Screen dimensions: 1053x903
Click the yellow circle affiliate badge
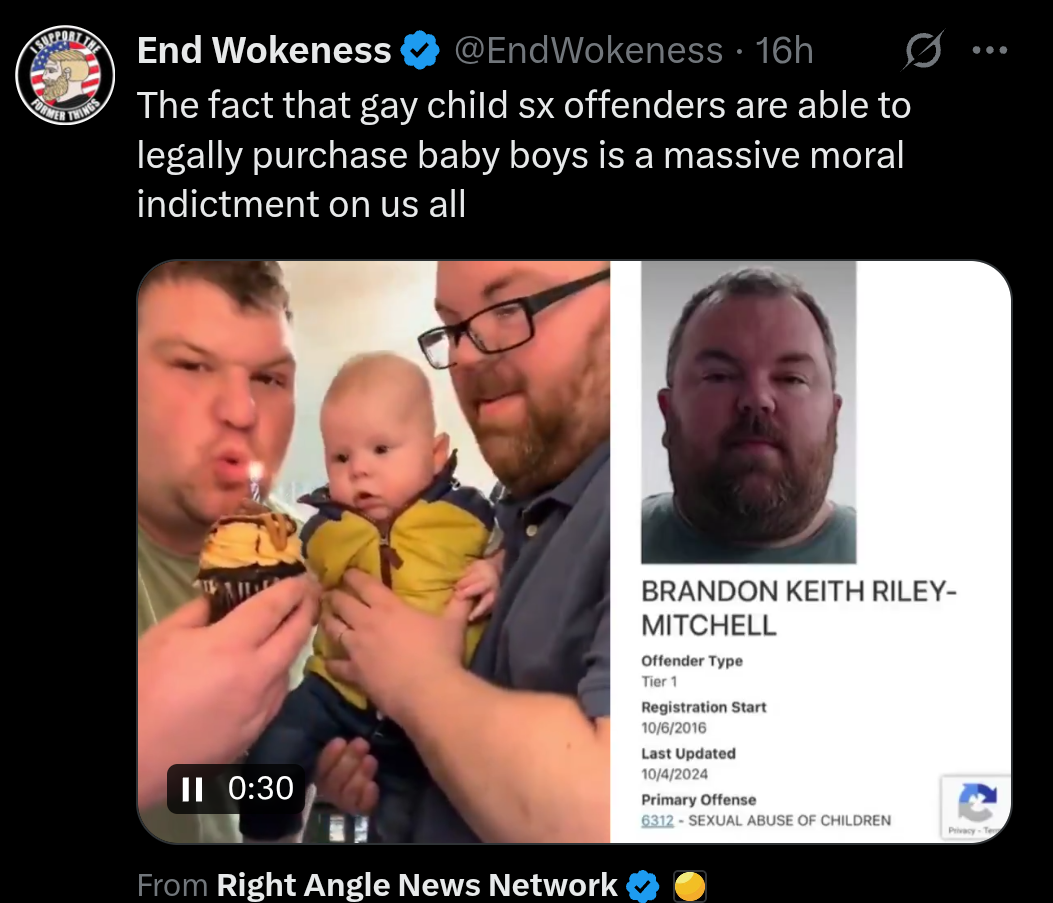click(x=690, y=886)
